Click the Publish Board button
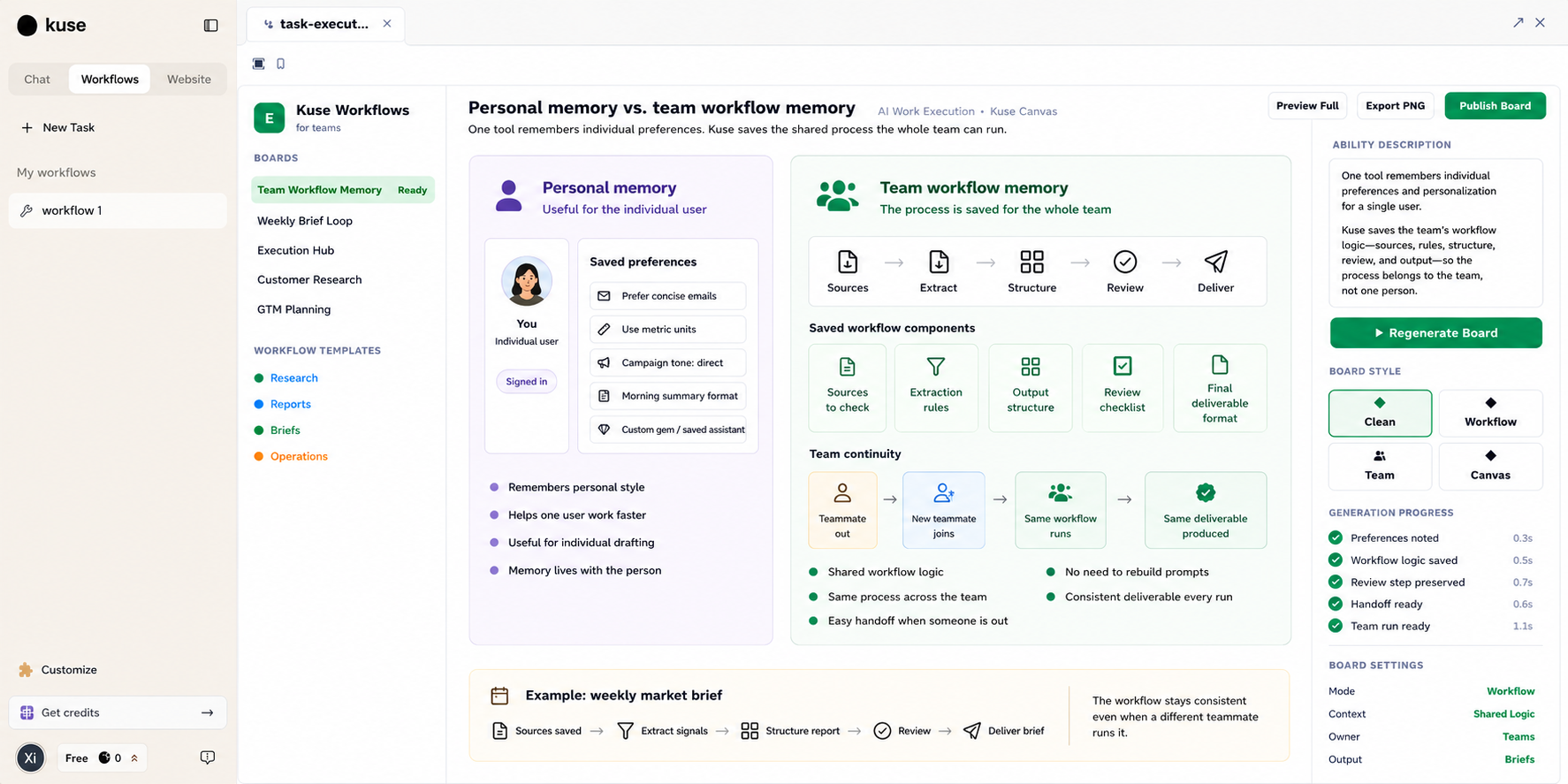This screenshot has width=1568, height=784. point(1495,105)
